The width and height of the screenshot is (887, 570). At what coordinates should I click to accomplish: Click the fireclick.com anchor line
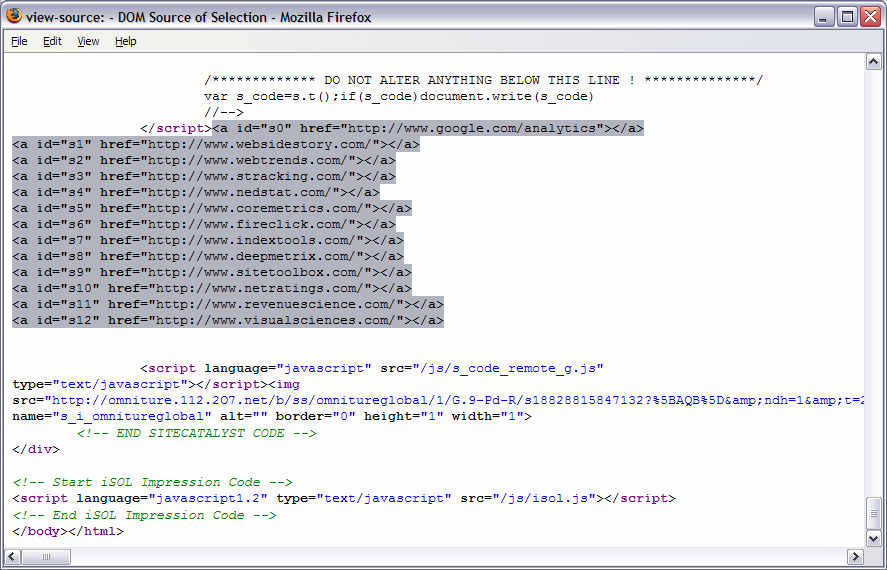click(x=204, y=224)
